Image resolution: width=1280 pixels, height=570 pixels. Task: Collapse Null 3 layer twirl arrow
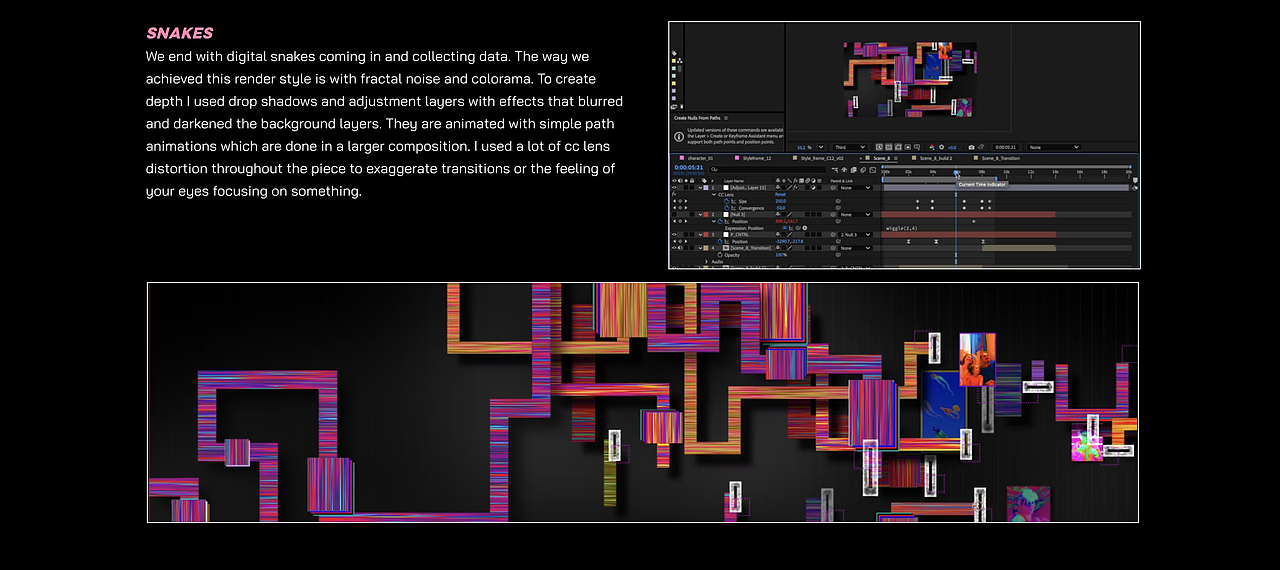pyautogui.click(x=700, y=214)
